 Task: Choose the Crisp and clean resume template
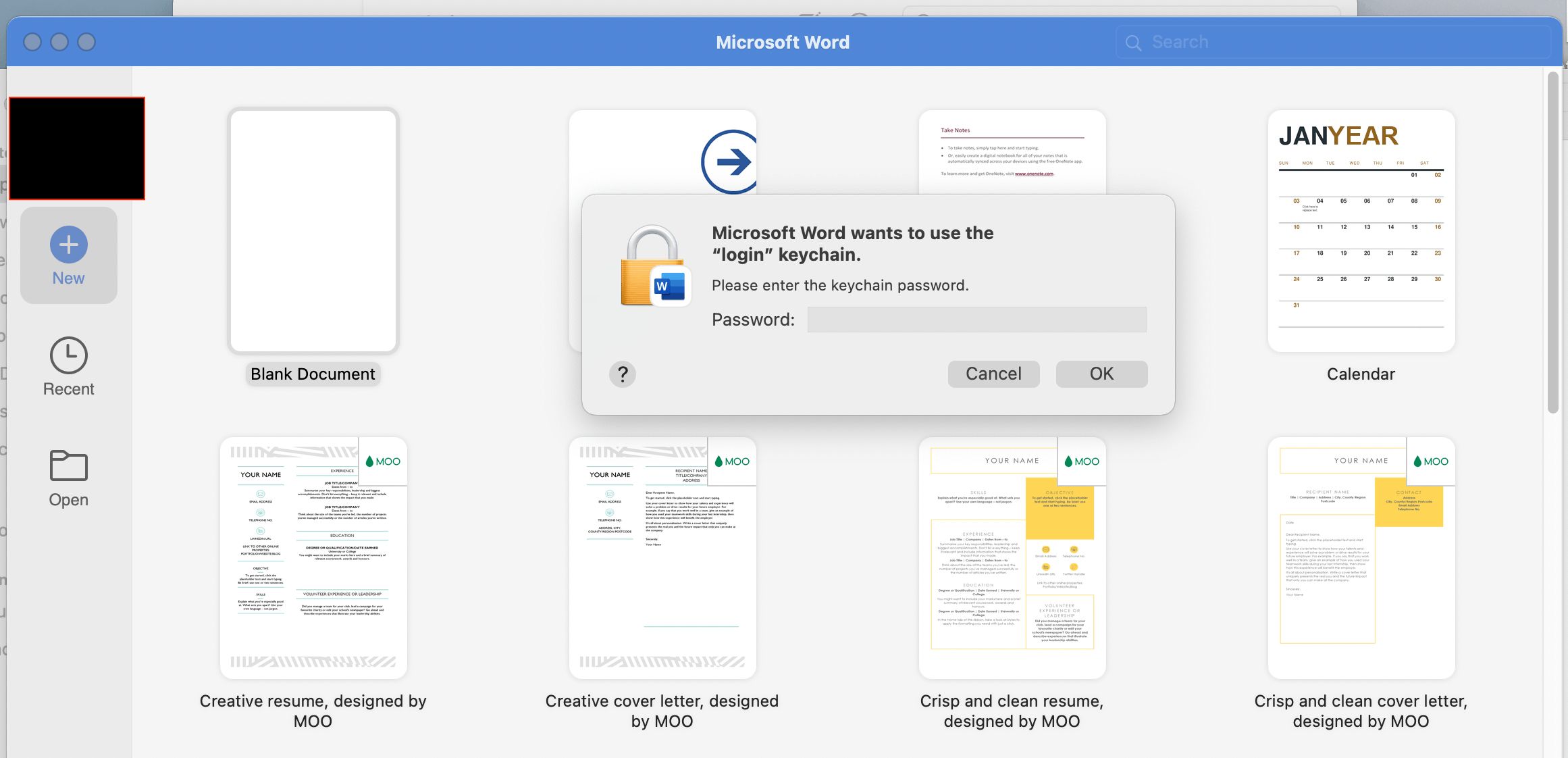point(1012,556)
